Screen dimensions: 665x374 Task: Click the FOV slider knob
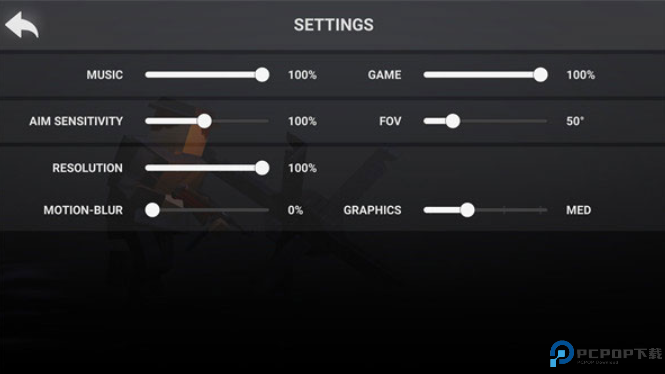coord(453,121)
